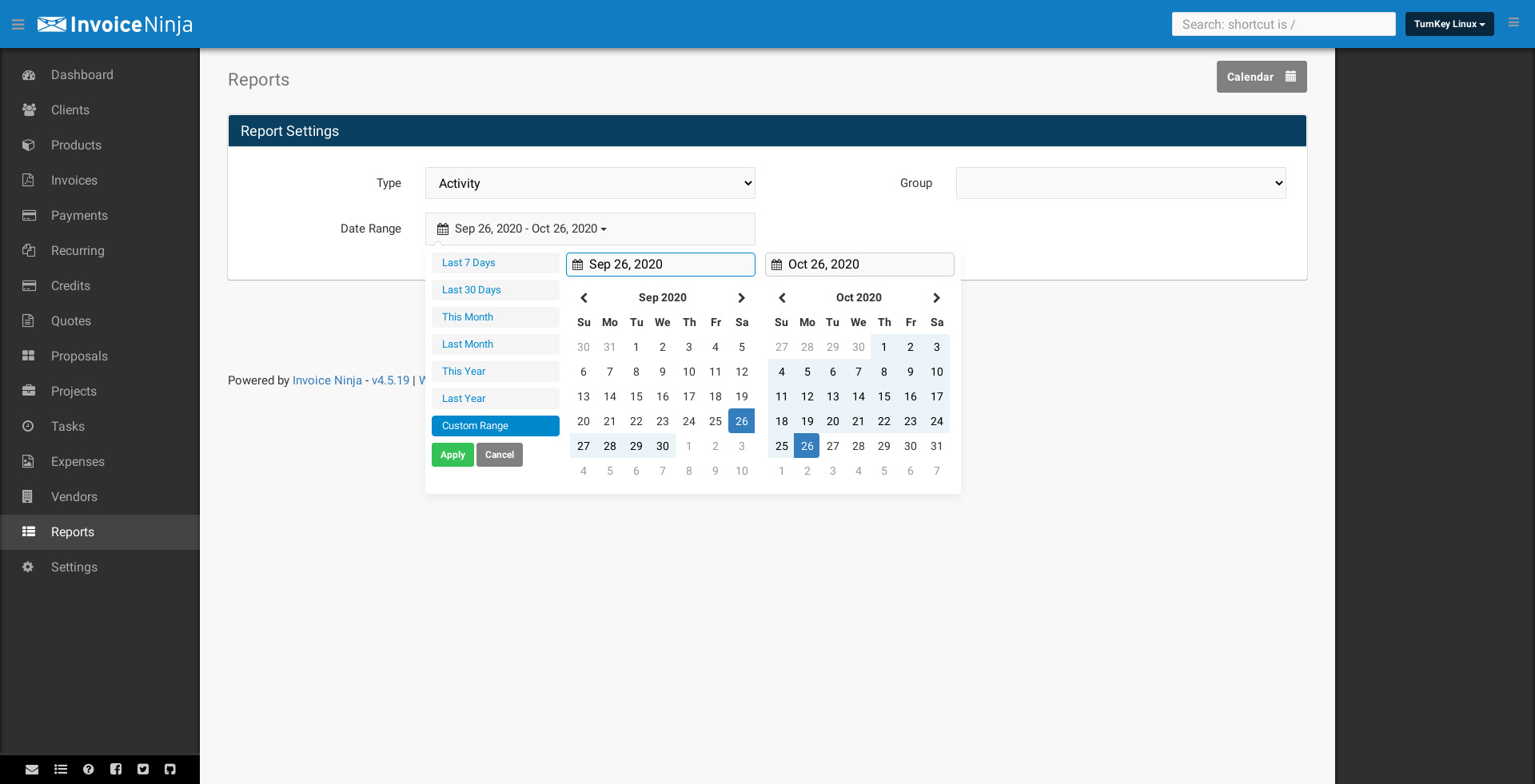This screenshot has height=784, width=1535.
Task: Click the search input field
Action: (x=1283, y=24)
